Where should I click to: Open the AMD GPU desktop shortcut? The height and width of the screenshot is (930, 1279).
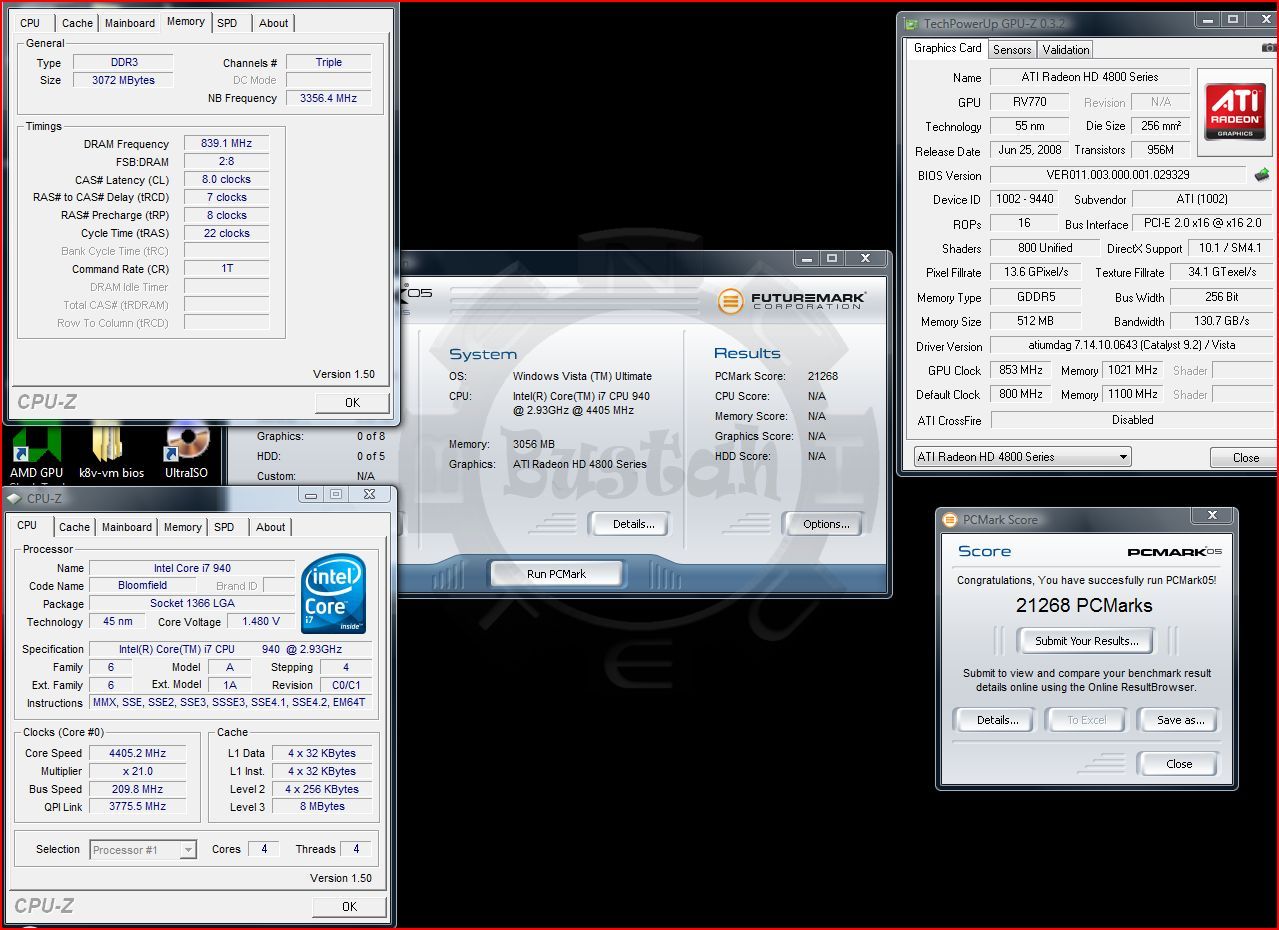37,452
